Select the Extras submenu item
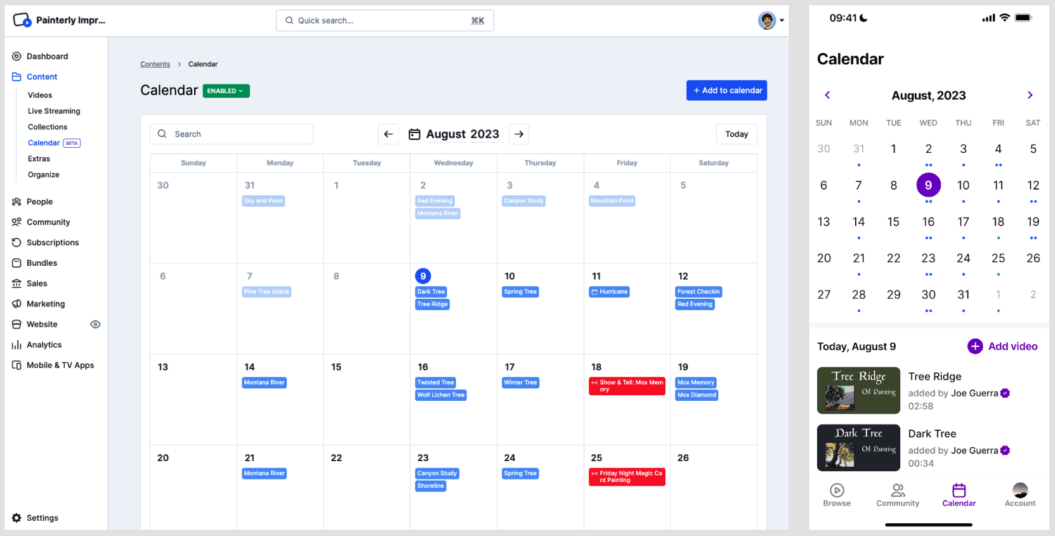 point(39,159)
